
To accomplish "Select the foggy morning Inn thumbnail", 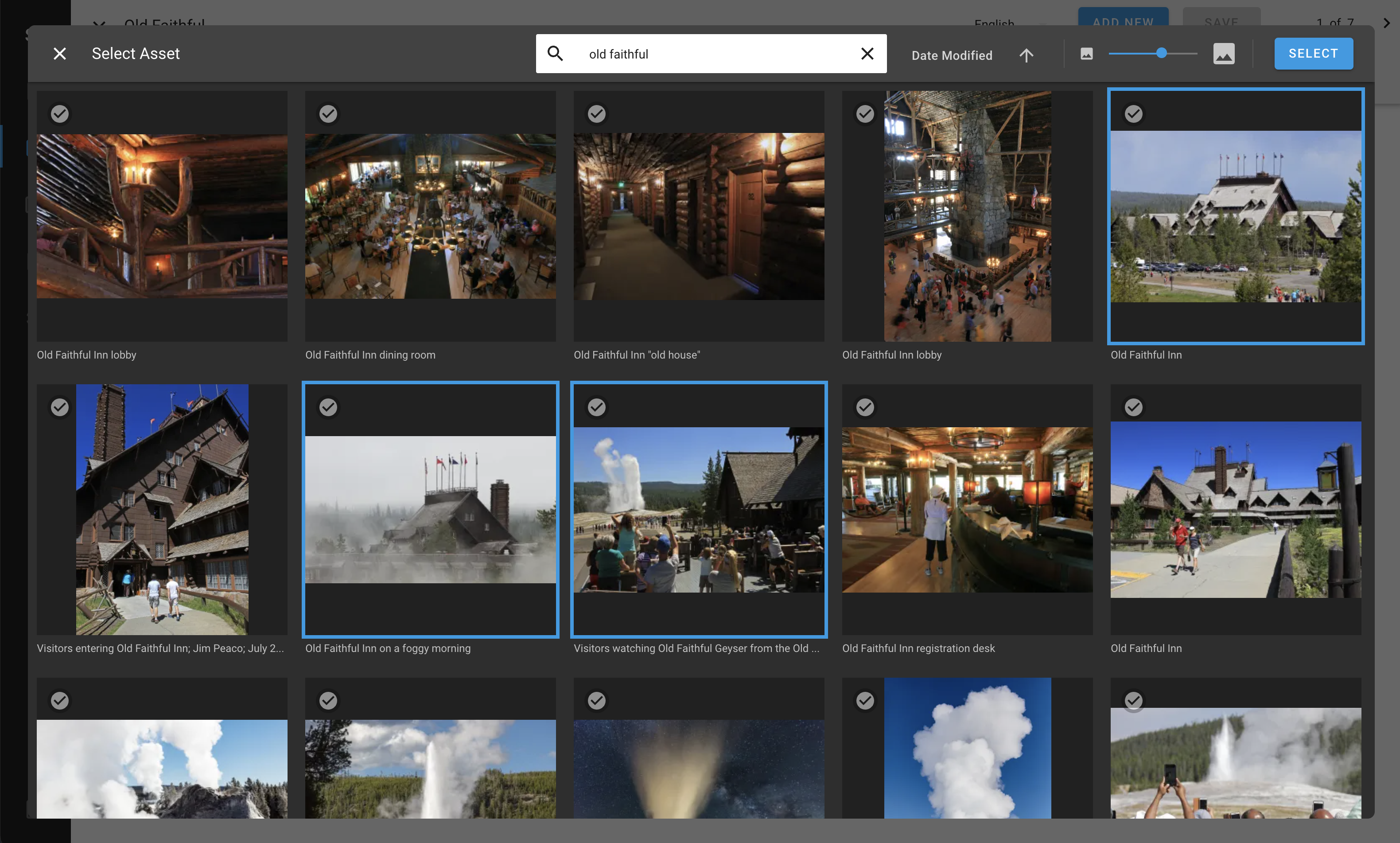I will 430,510.
